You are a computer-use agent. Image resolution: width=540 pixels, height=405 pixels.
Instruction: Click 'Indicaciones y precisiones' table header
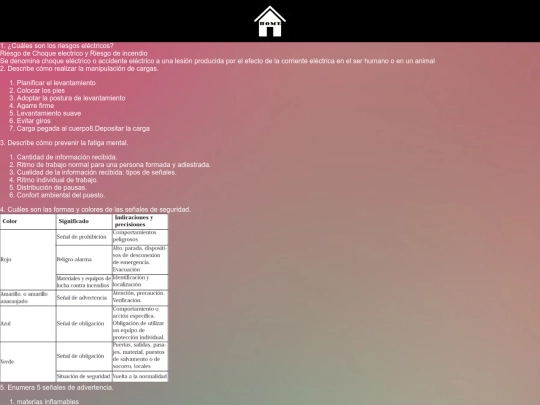[140, 221]
